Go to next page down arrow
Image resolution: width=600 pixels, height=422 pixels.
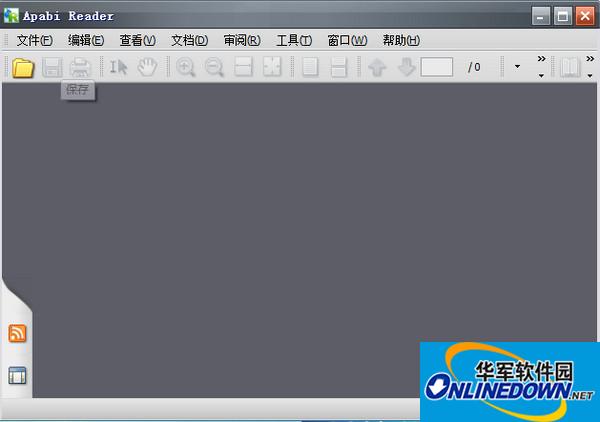tap(406, 67)
